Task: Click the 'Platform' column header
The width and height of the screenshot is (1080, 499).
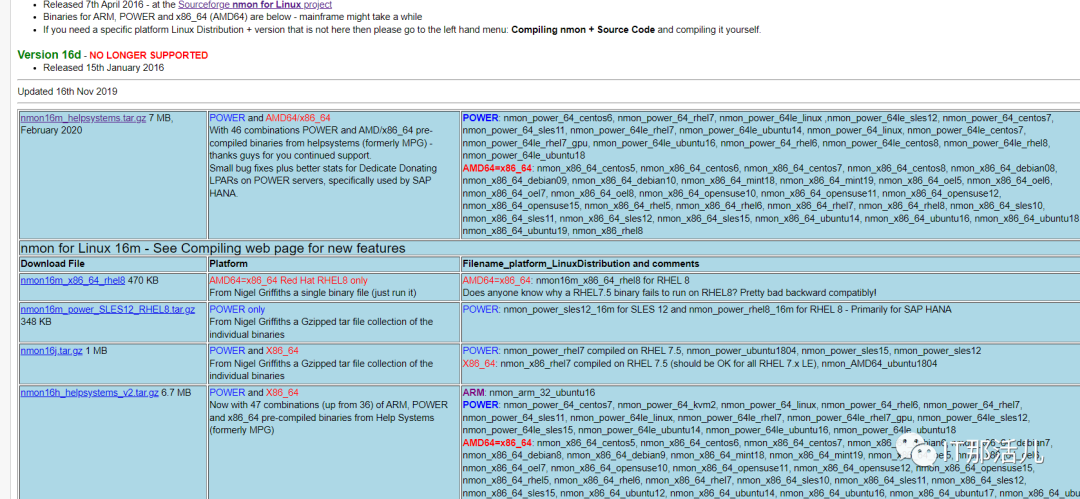Action: tap(228, 264)
